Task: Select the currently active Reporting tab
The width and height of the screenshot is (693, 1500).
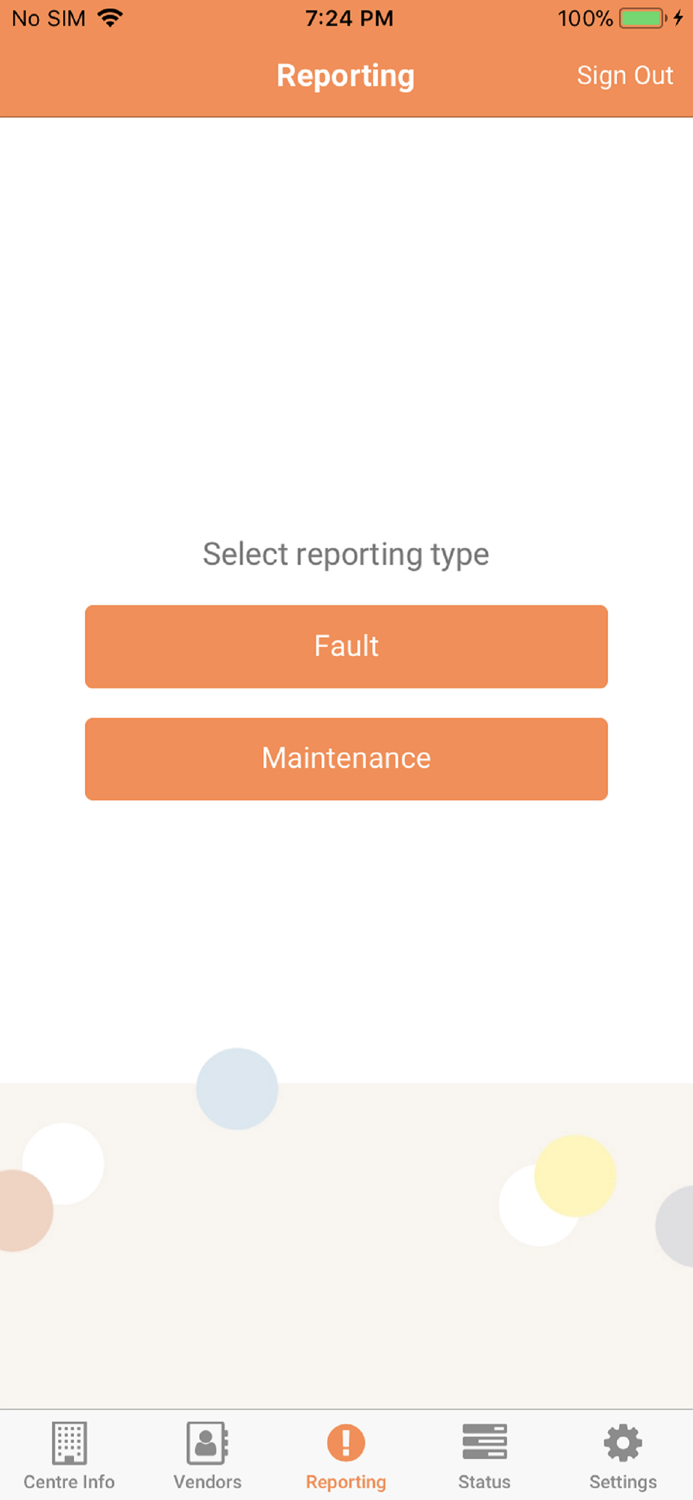Action: pyautogui.click(x=346, y=1455)
